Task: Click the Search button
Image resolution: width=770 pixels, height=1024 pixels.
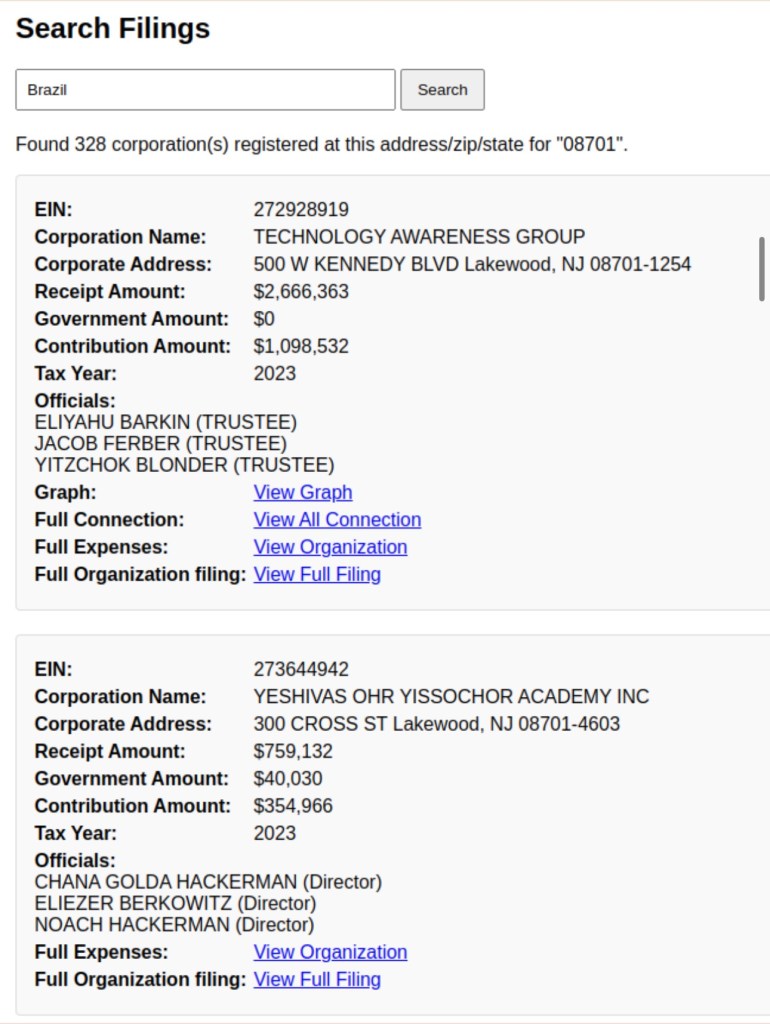Action: 442,90
